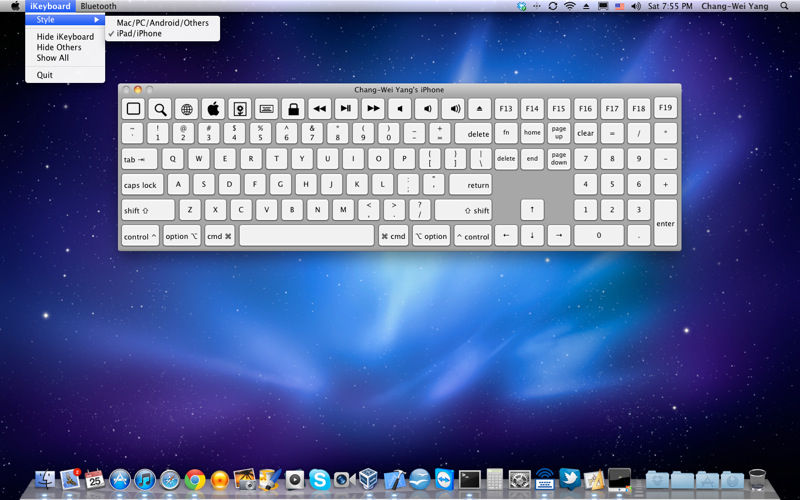Tap the play/pause media key
This screenshot has height=500, width=800.
click(x=346, y=109)
